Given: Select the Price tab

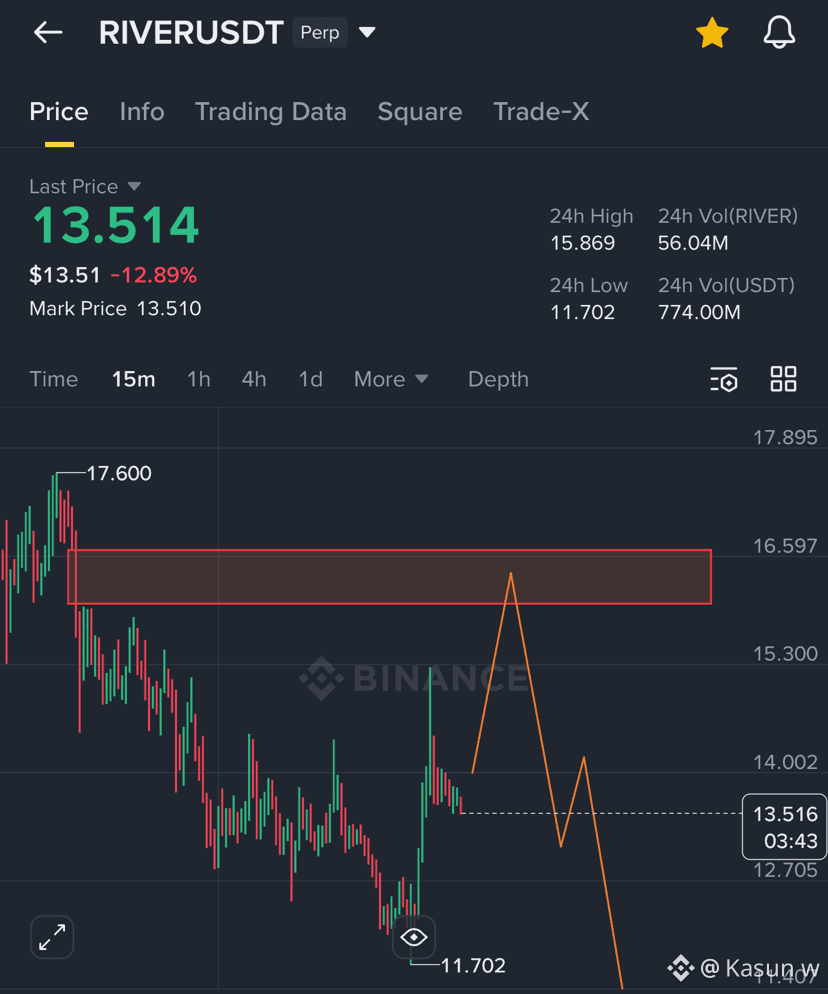Looking at the screenshot, I should (x=59, y=112).
